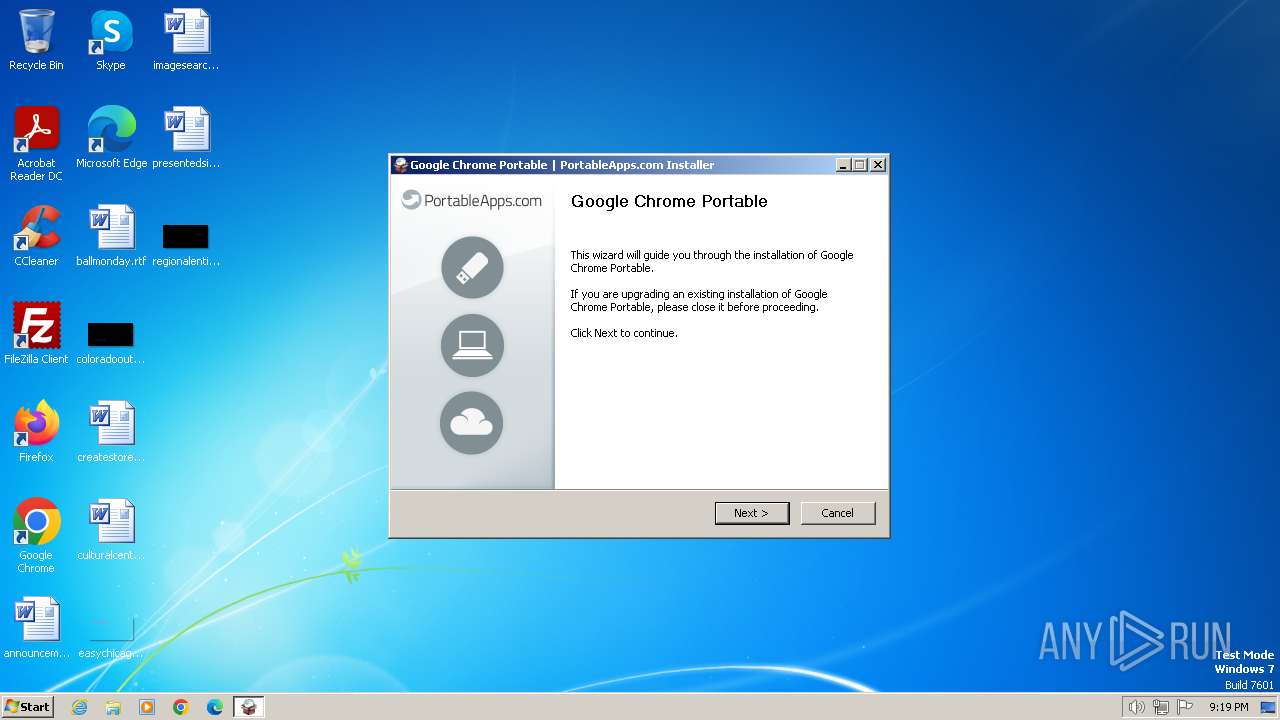Screen dimensions: 1280x720
Task: Click the clock showing 9:19 PM
Action: click(x=1228, y=707)
